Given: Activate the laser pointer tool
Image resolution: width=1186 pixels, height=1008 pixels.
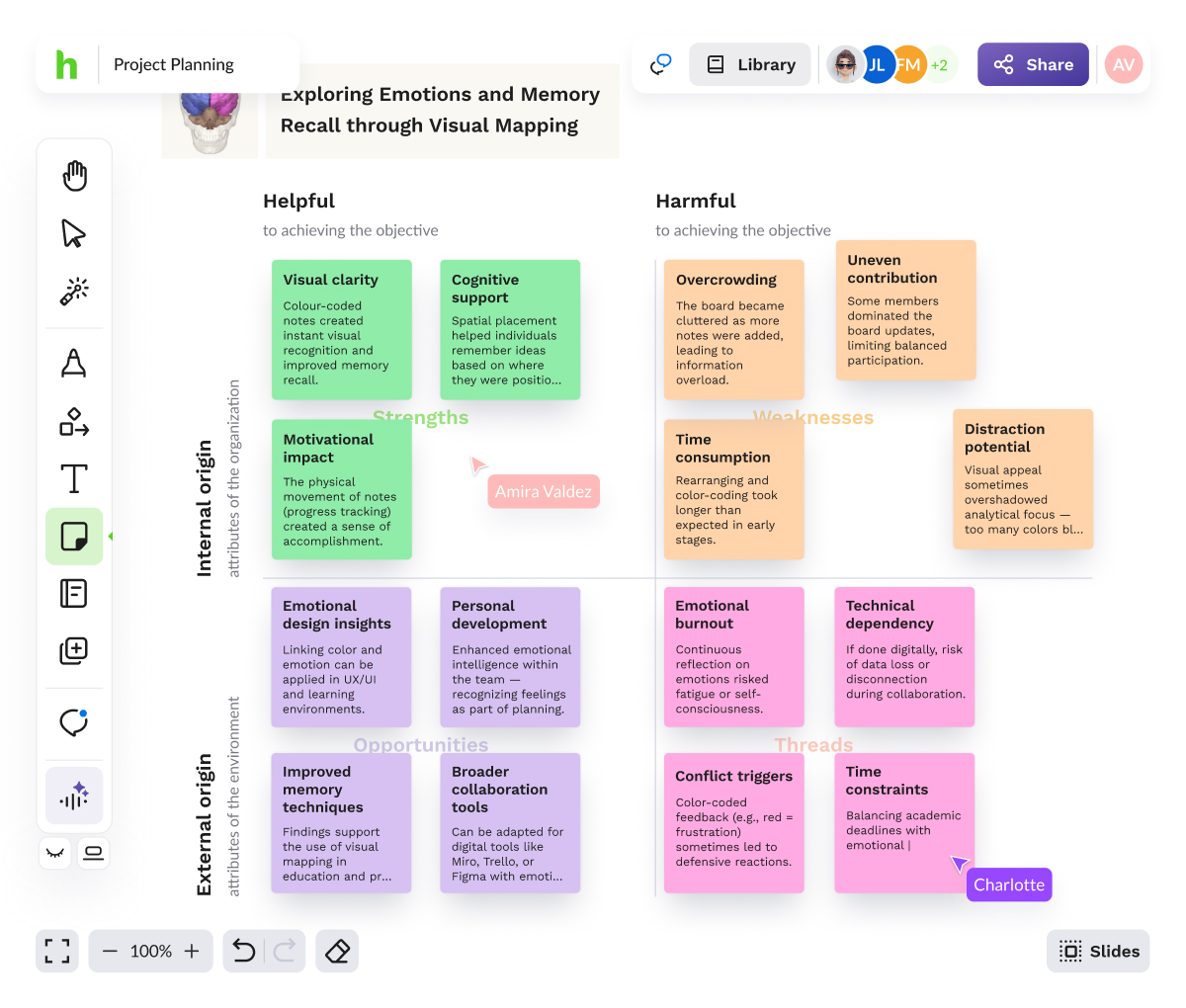Looking at the screenshot, I should (74, 291).
